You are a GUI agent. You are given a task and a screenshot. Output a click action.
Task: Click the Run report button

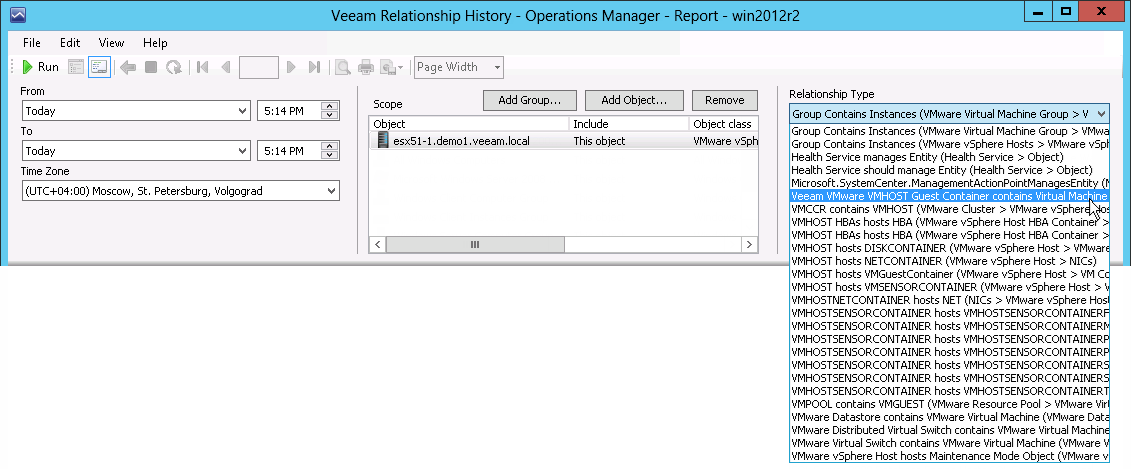(x=40, y=67)
